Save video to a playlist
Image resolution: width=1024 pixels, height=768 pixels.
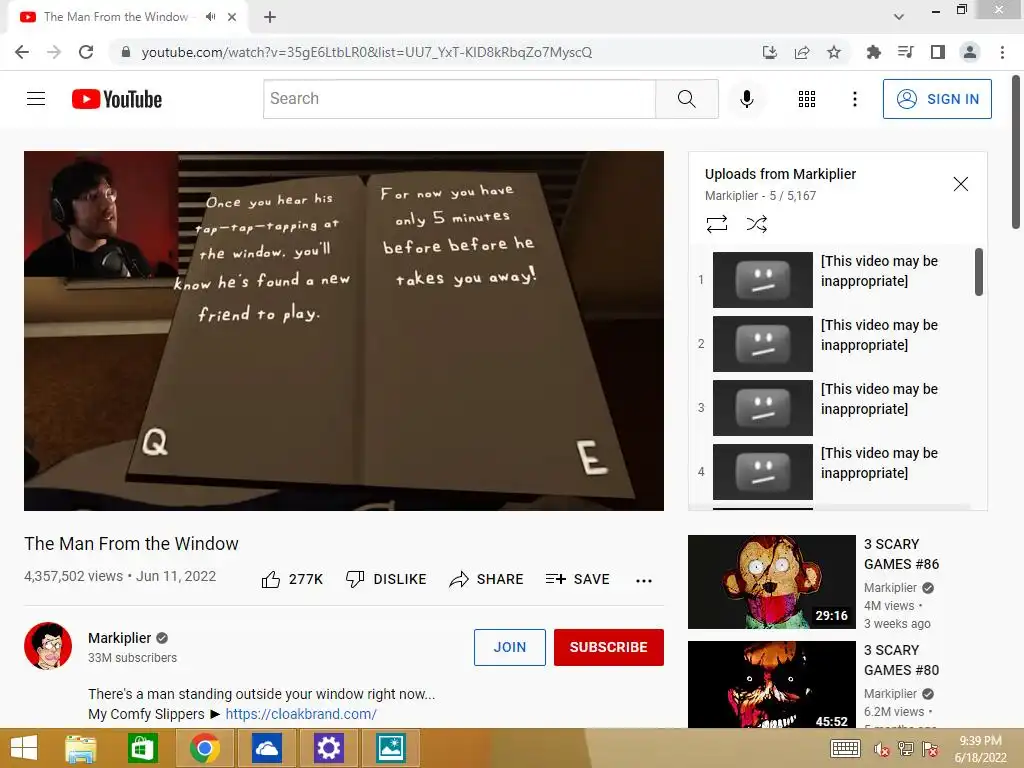[x=577, y=579]
